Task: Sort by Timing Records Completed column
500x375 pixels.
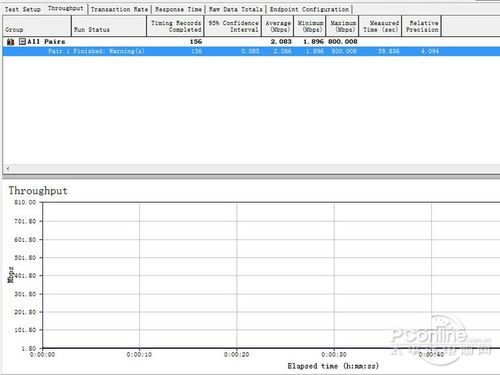Action: click(176, 26)
